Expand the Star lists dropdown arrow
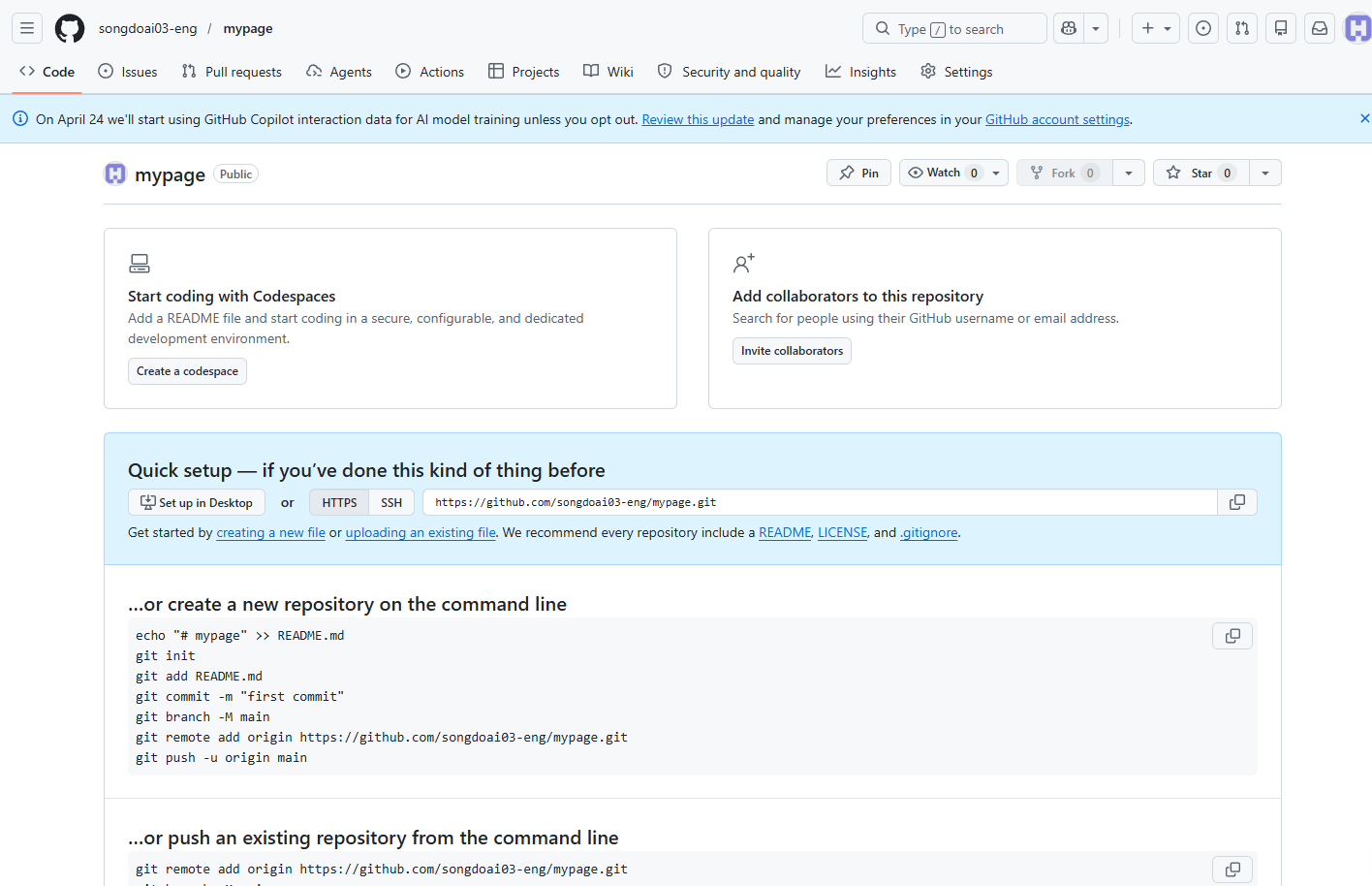1372x886 pixels. 1265,173
